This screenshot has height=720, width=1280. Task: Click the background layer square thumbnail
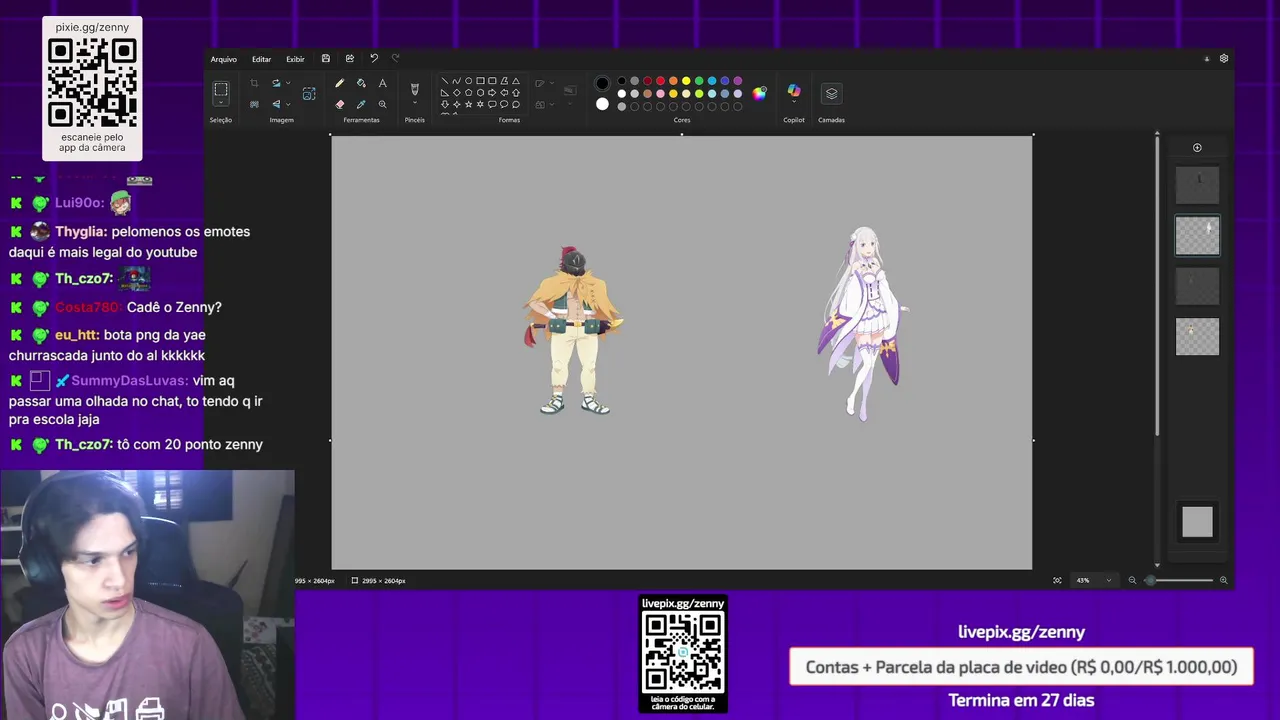pos(1197,521)
